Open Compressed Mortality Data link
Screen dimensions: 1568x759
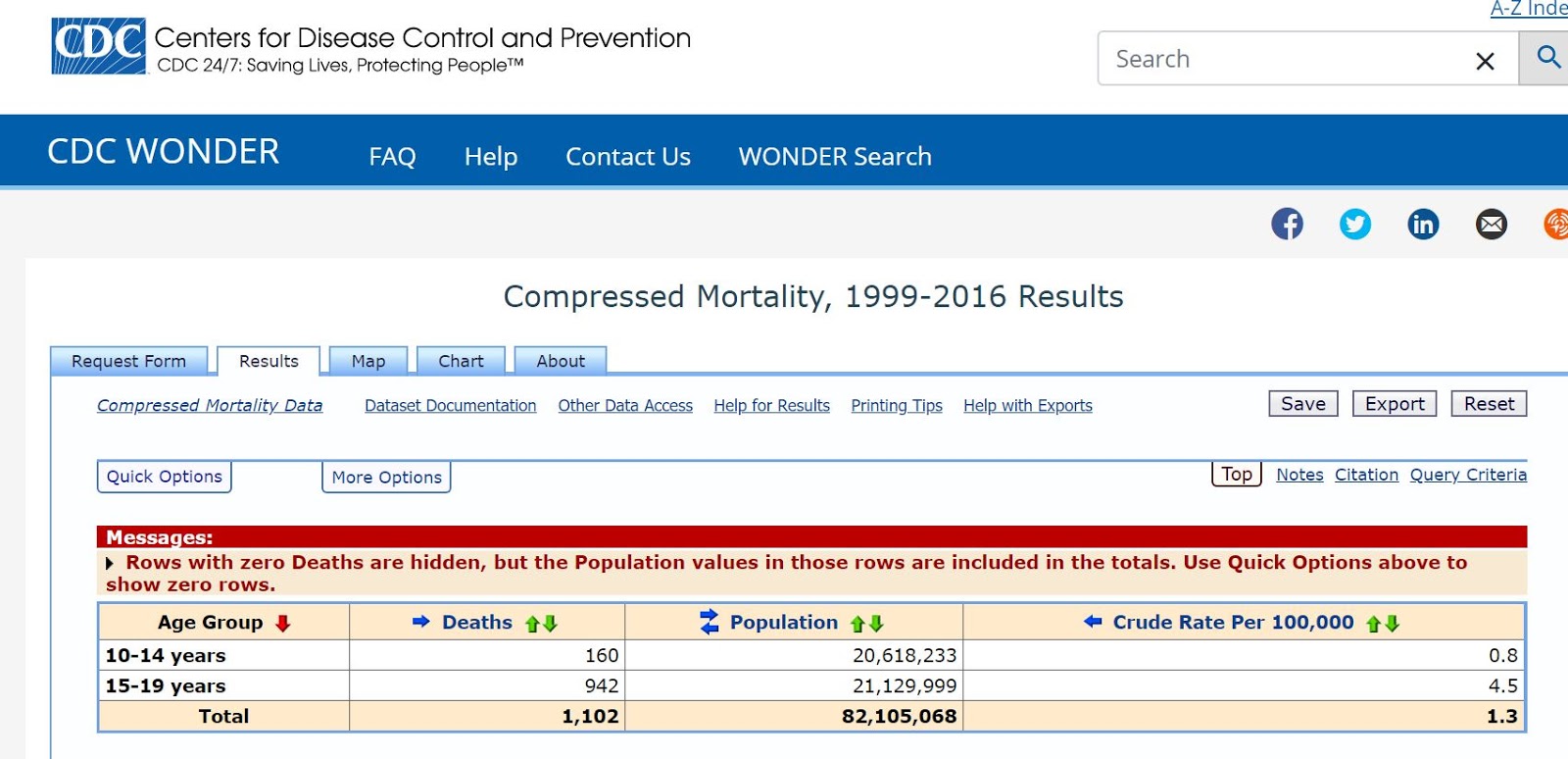tap(210, 405)
